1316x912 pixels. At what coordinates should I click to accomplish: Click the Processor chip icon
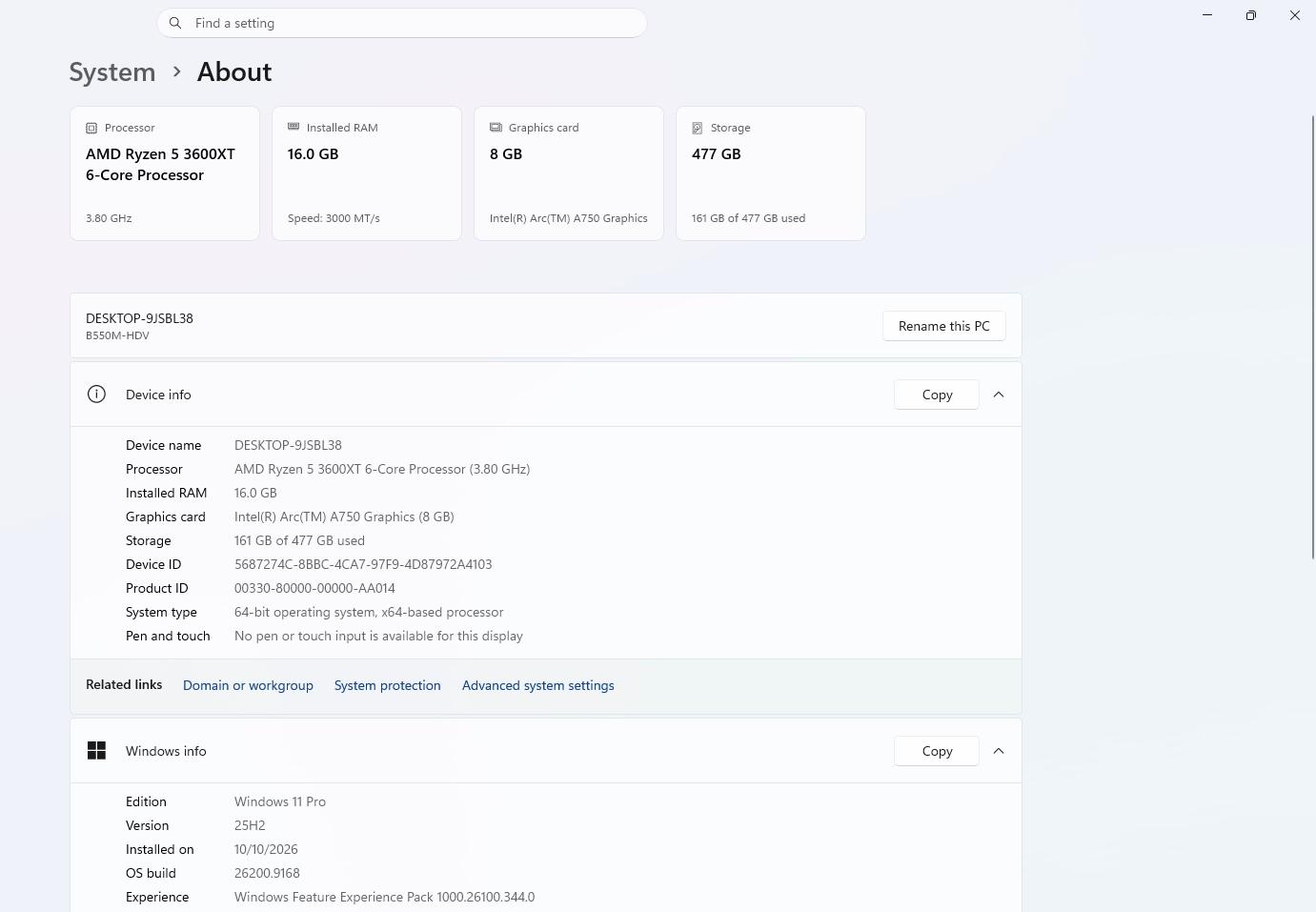point(91,128)
